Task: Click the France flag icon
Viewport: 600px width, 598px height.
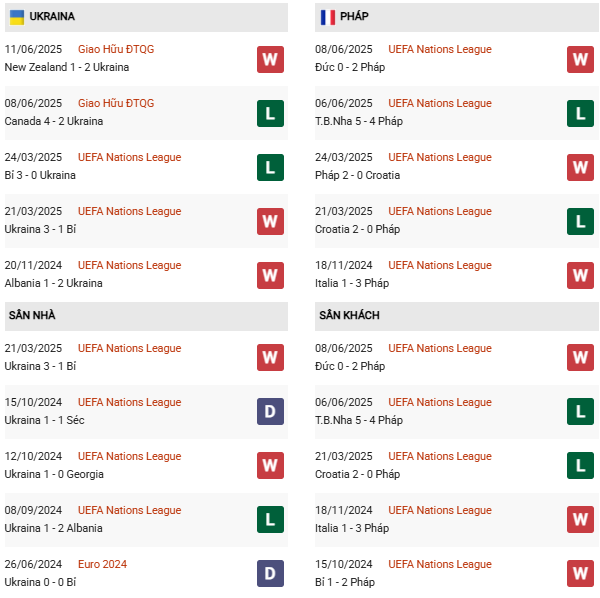Action: 327,17
